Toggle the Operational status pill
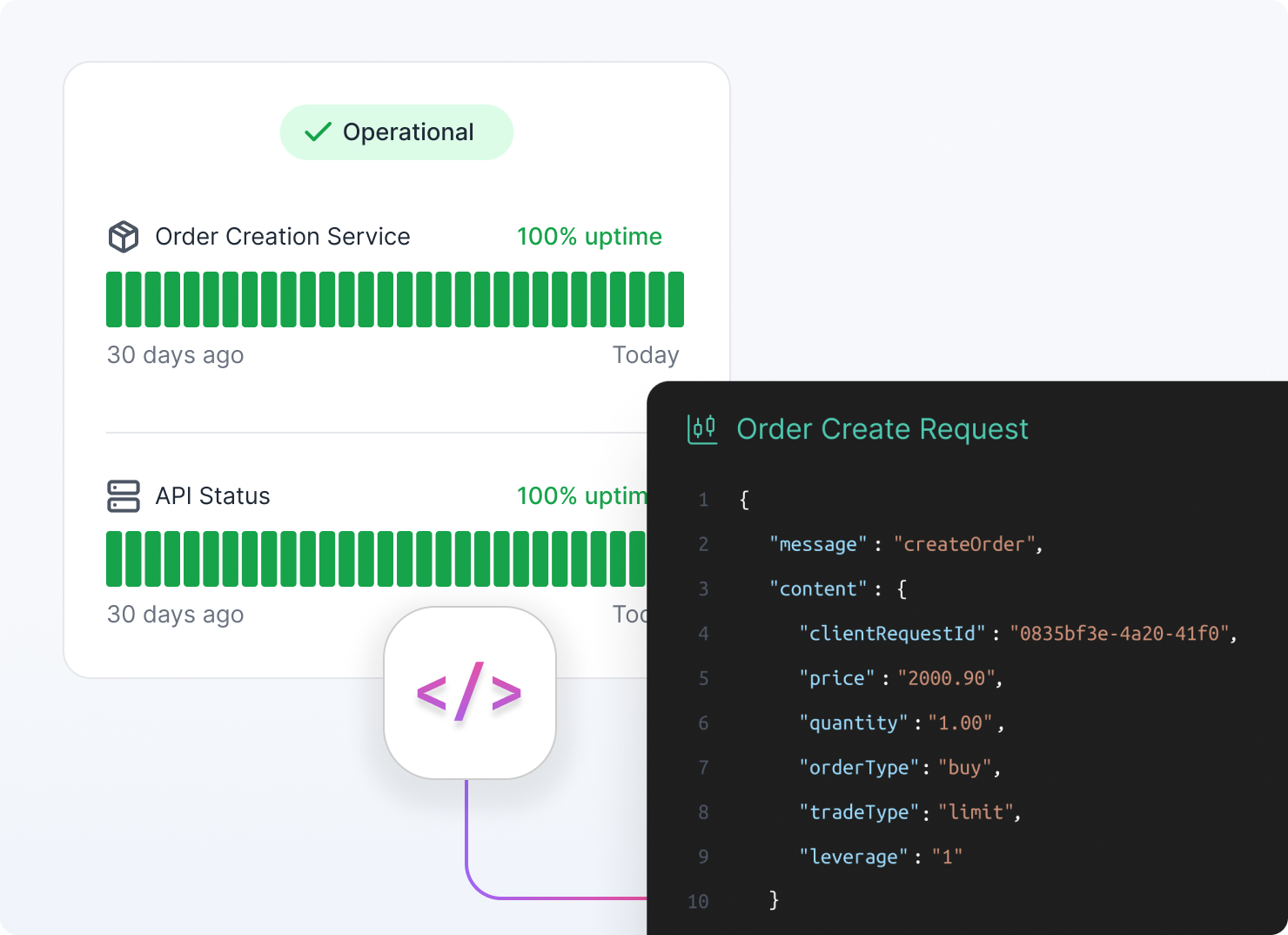Image resolution: width=1288 pixels, height=935 pixels. point(396,131)
